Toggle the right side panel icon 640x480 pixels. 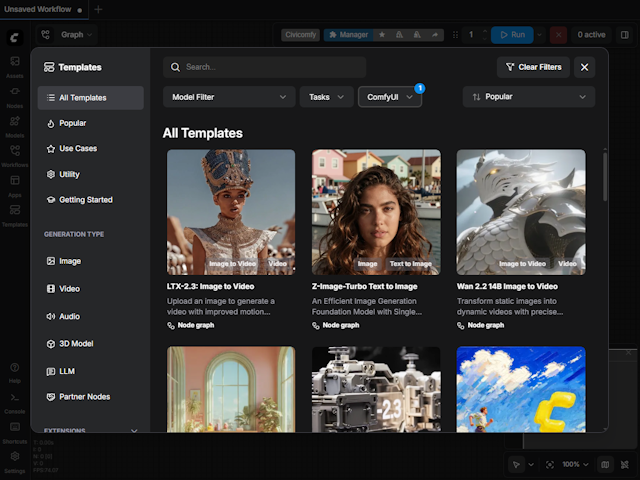tap(624, 35)
